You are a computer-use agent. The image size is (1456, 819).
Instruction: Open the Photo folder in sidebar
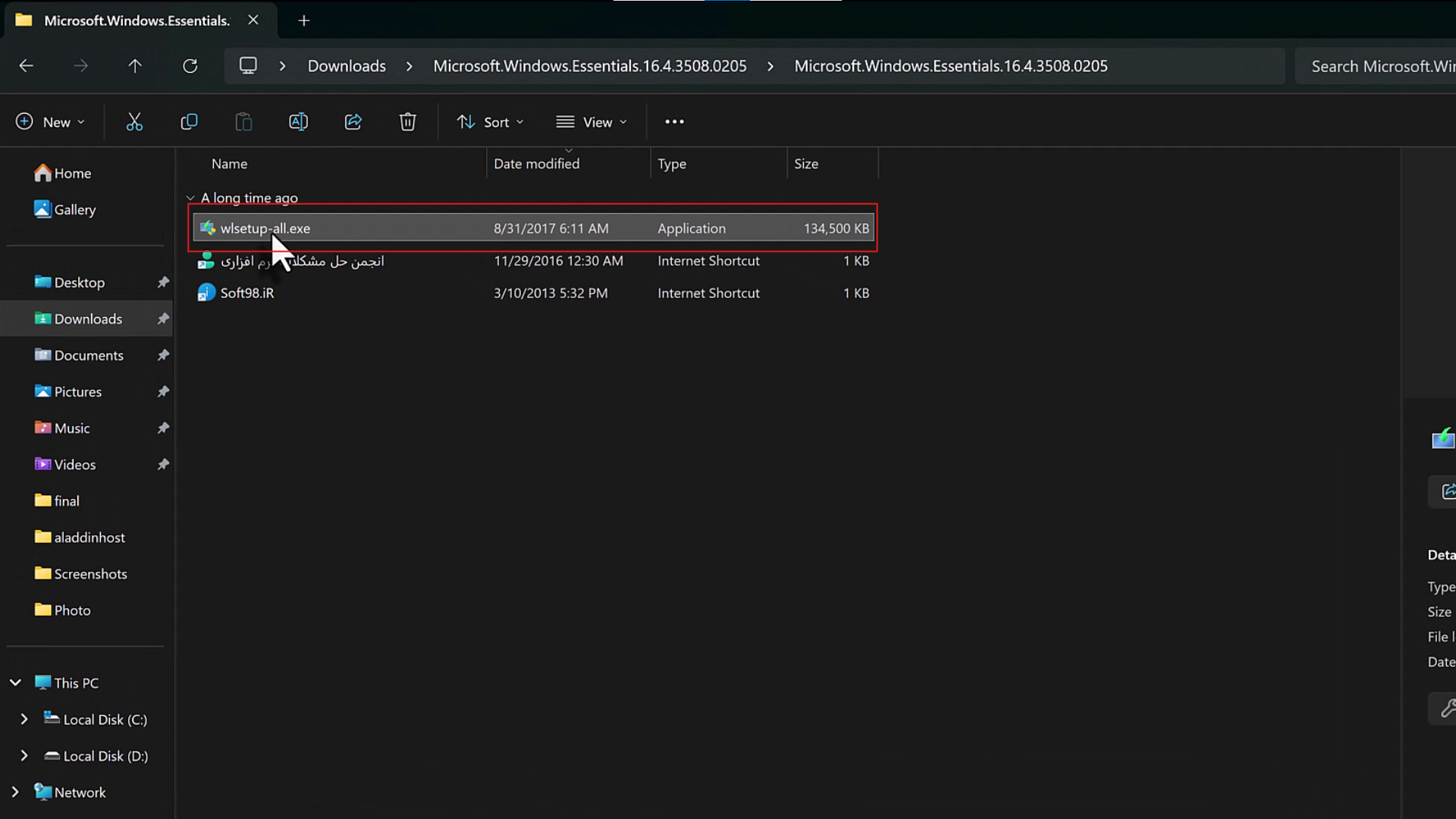pyautogui.click(x=62, y=610)
